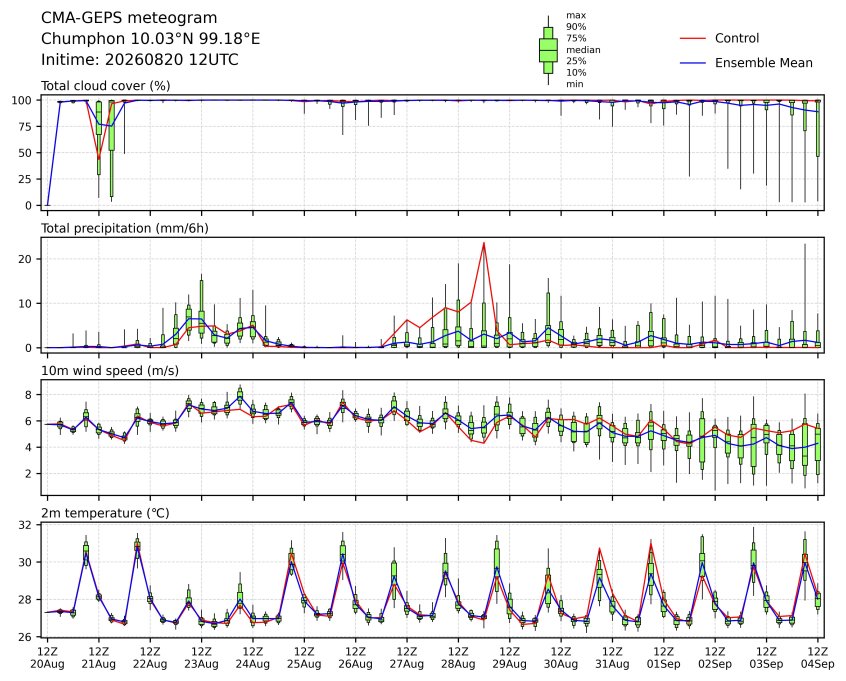Click the red control precipitation peak near 29Aug
846x681 pixels.
pos(483,244)
